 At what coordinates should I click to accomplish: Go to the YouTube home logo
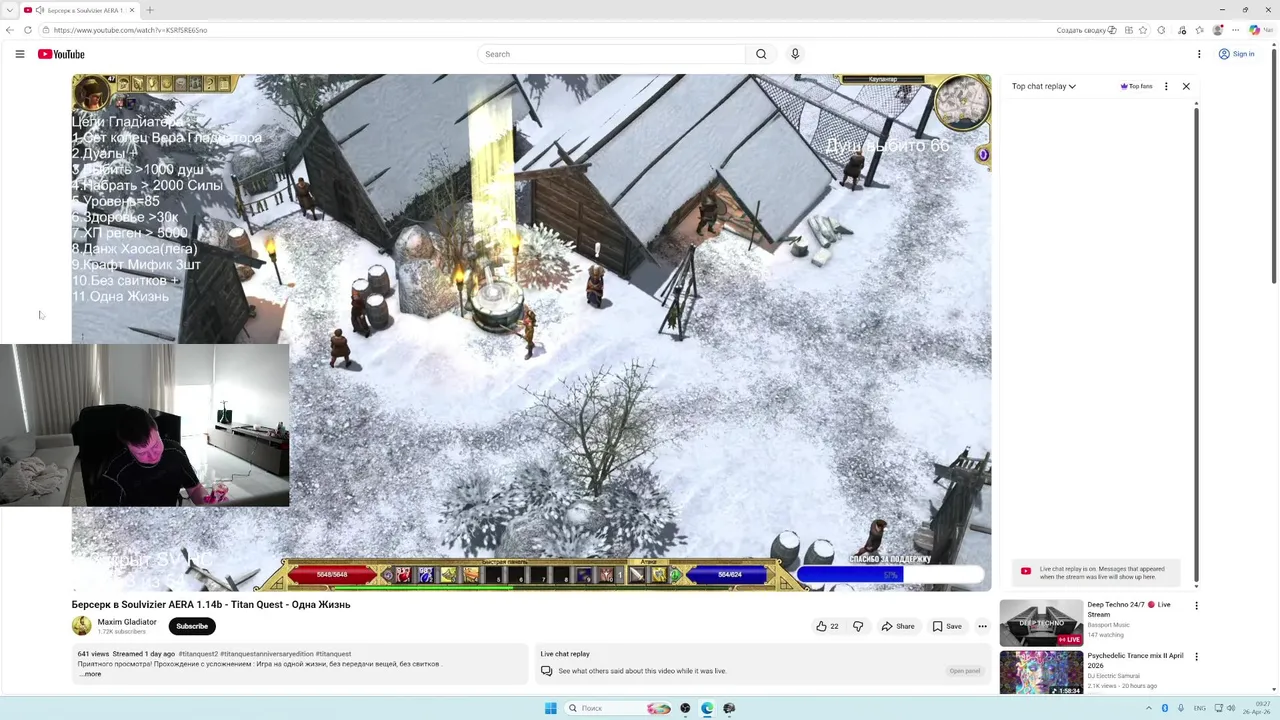coord(61,54)
